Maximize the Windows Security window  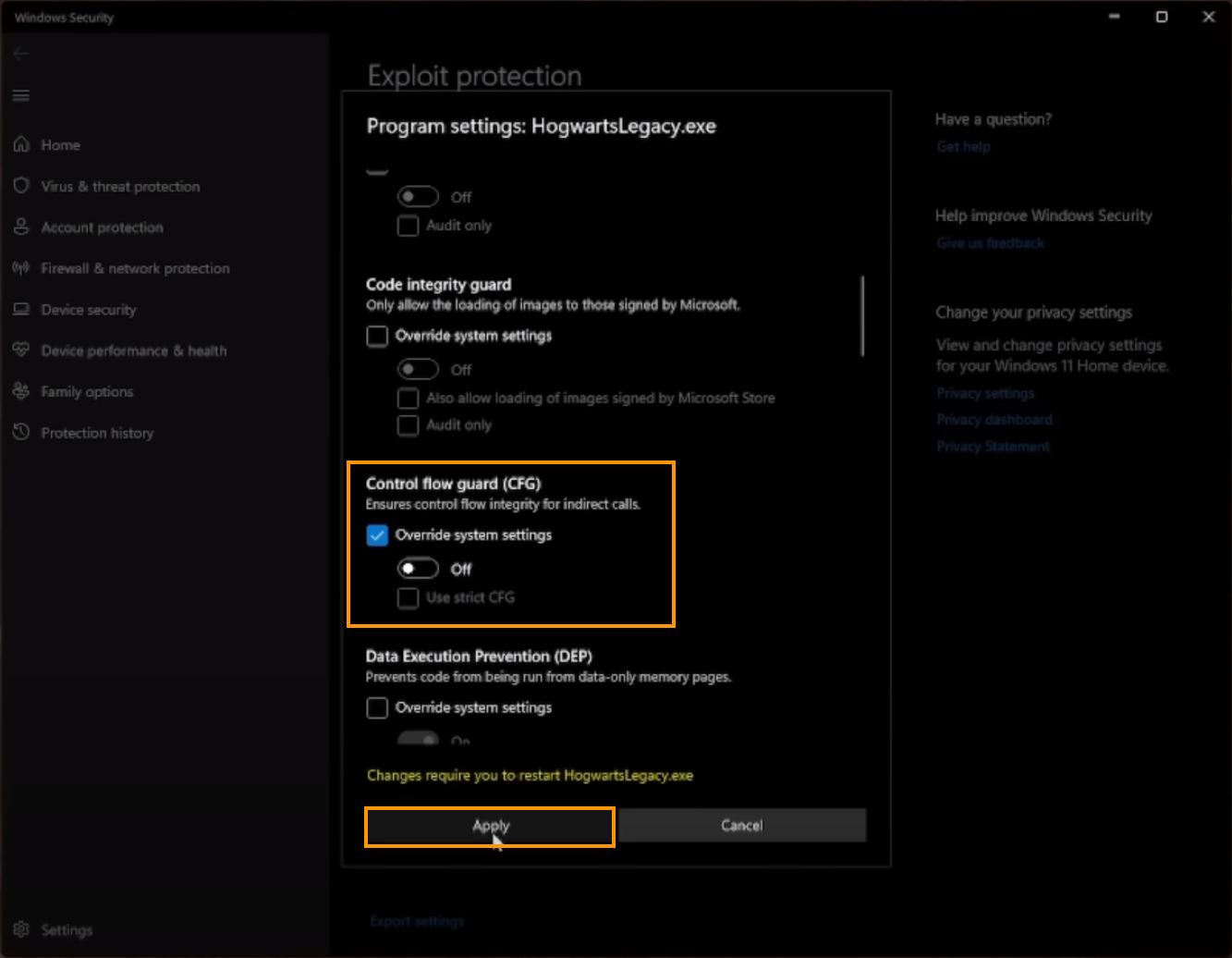pos(1162,17)
